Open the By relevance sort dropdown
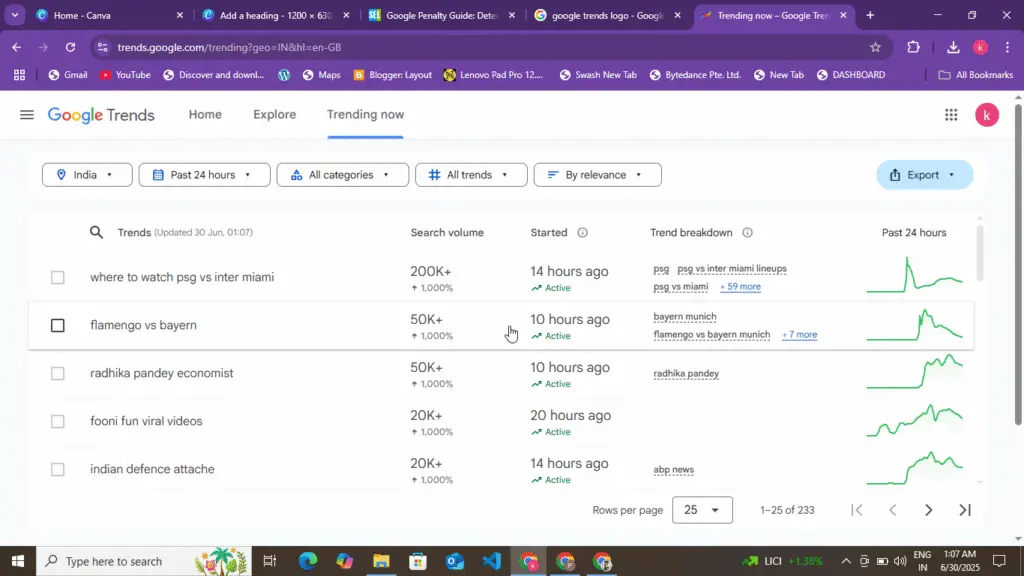1024x576 pixels. coord(597,175)
